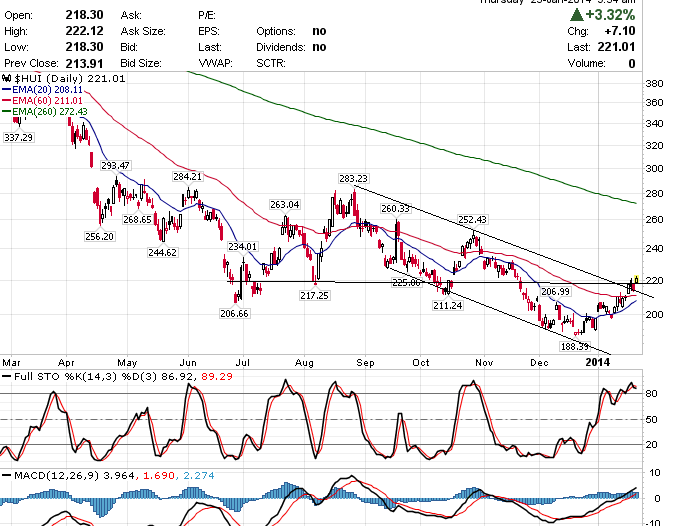
Task: Click the 256.20 low price label
Action: pos(100,236)
